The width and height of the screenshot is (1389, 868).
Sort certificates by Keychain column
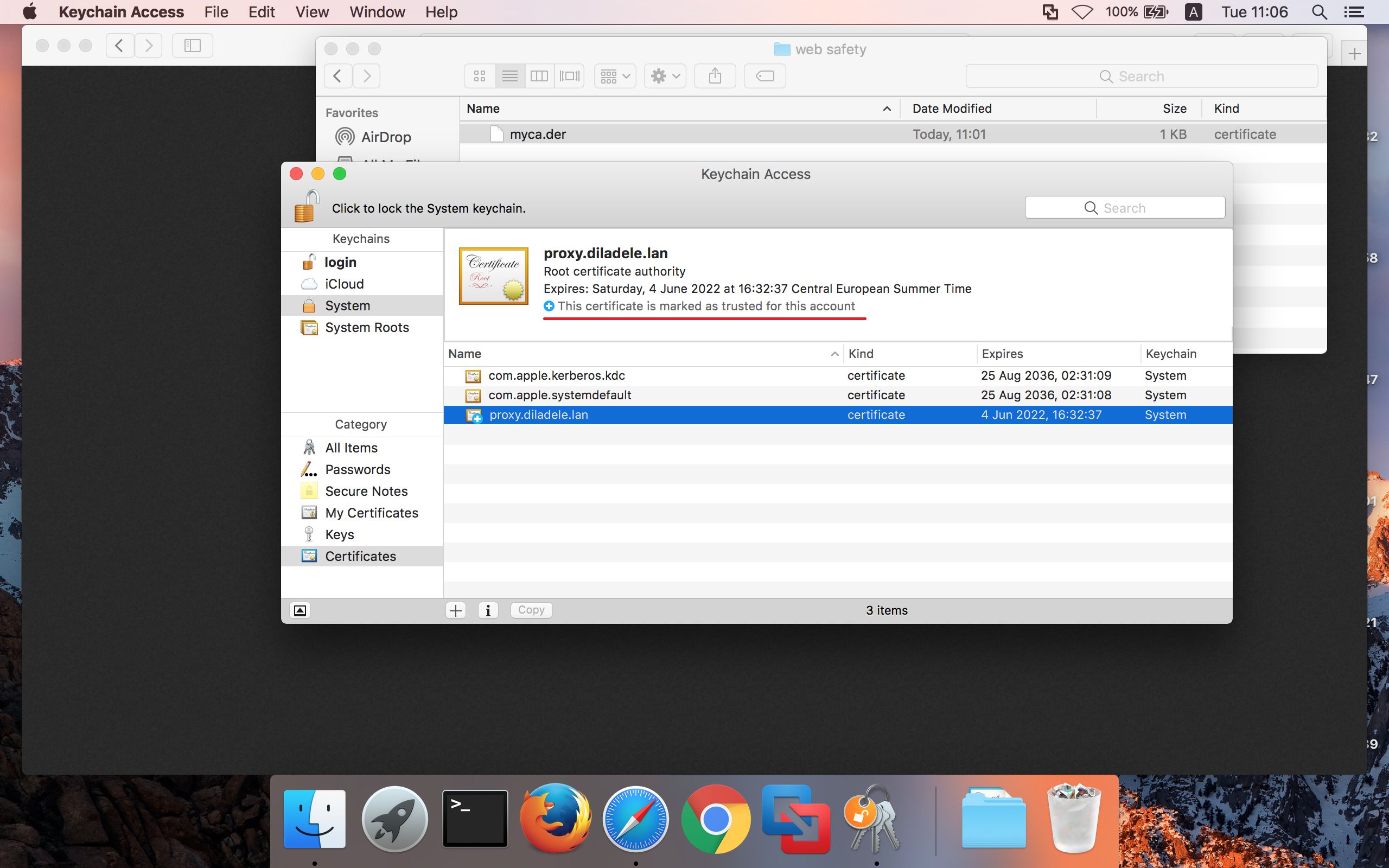pyautogui.click(x=1186, y=354)
